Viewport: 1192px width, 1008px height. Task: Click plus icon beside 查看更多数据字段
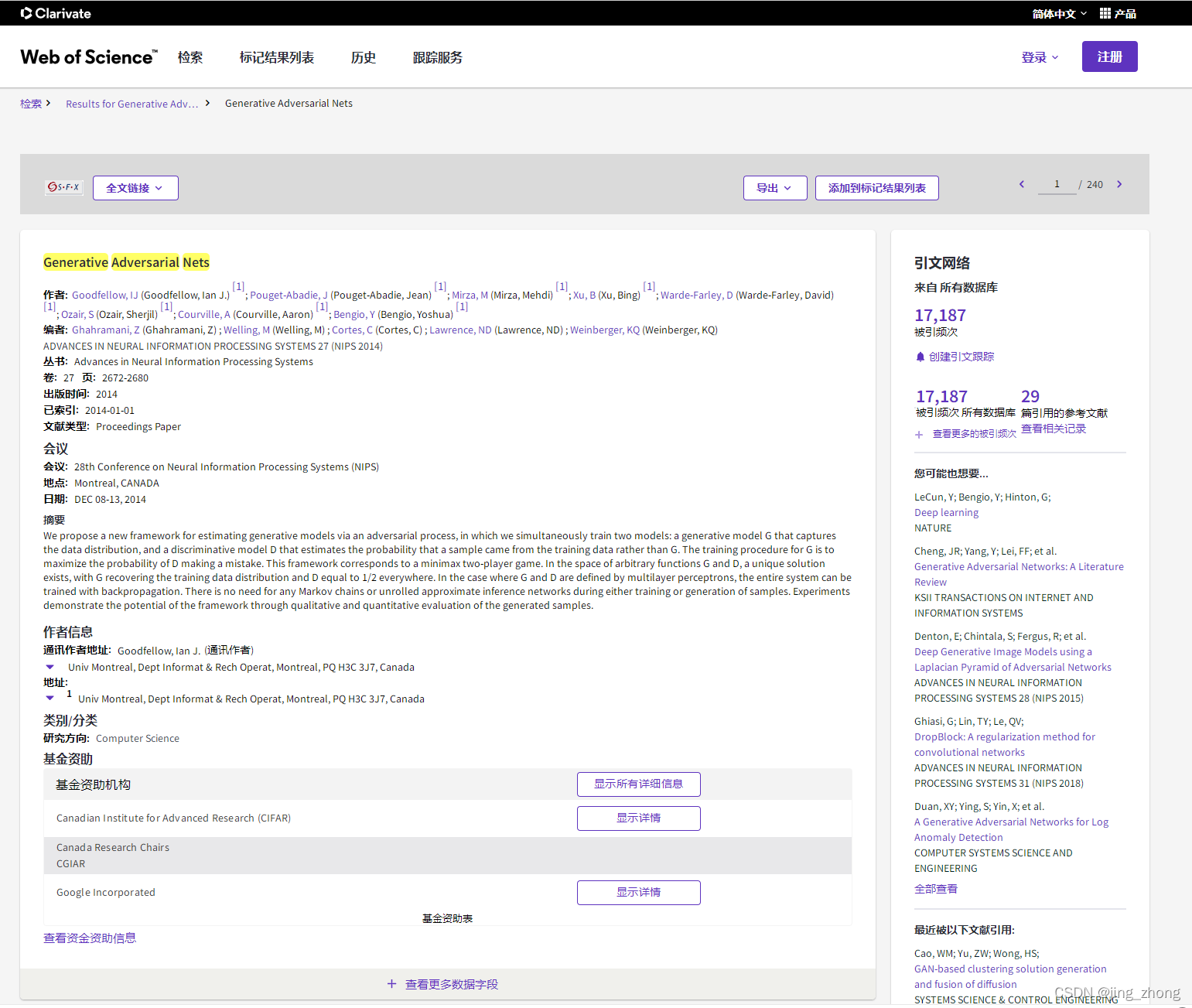point(391,984)
